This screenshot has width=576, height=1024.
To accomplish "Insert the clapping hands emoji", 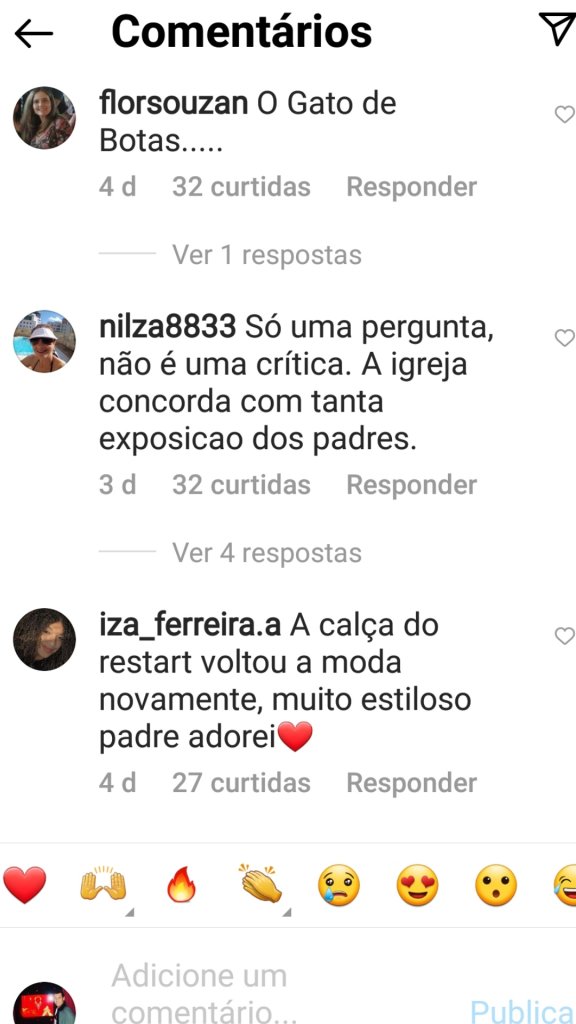I will pyautogui.click(x=261, y=884).
